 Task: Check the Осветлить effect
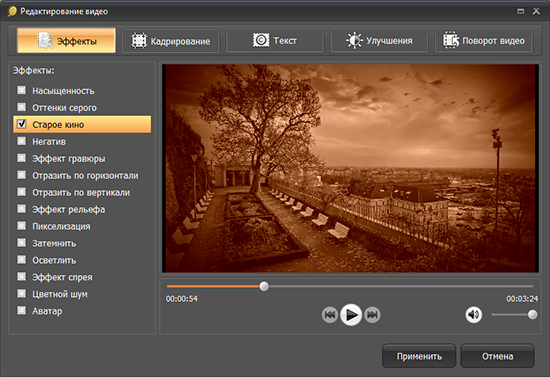(22, 260)
